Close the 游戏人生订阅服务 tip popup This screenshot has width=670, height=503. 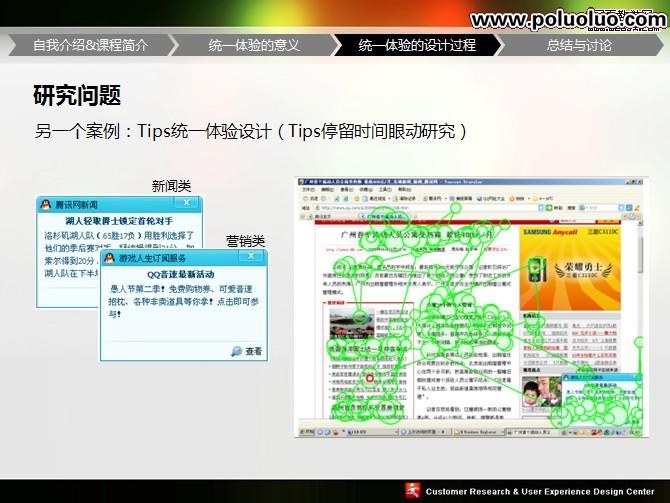251,256
